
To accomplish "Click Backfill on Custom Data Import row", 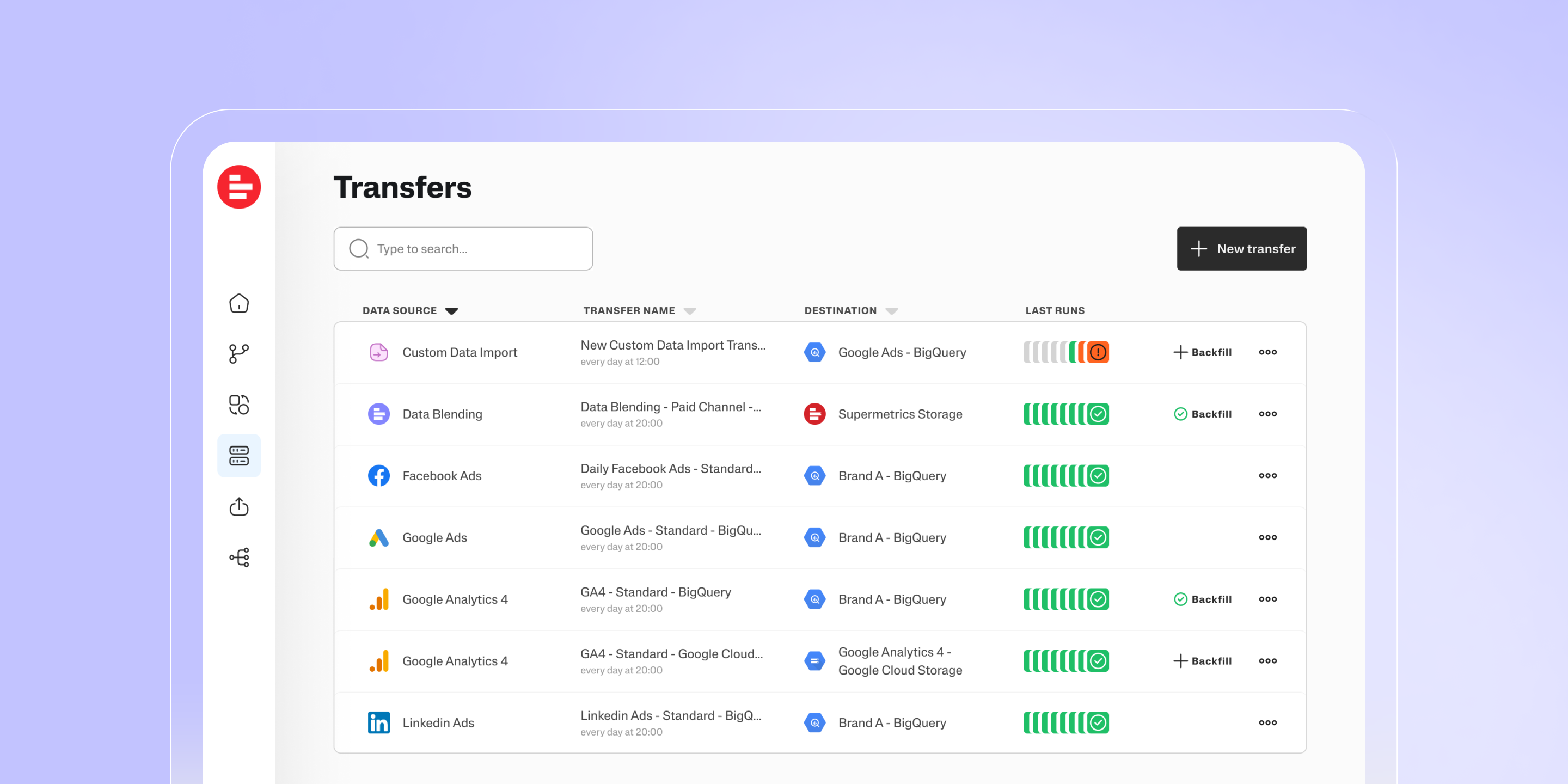I will pyautogui.click(x=1202, y=352).
